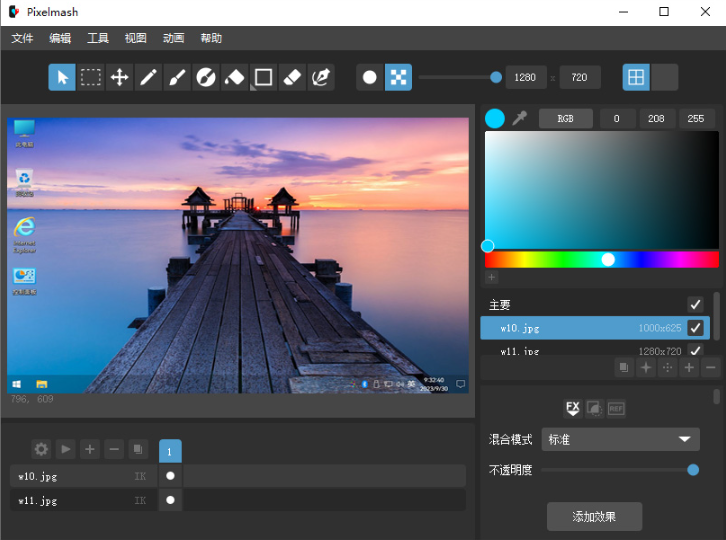Select the Pencil tool
Screen dimensions: 726x540
pos(148,77)
